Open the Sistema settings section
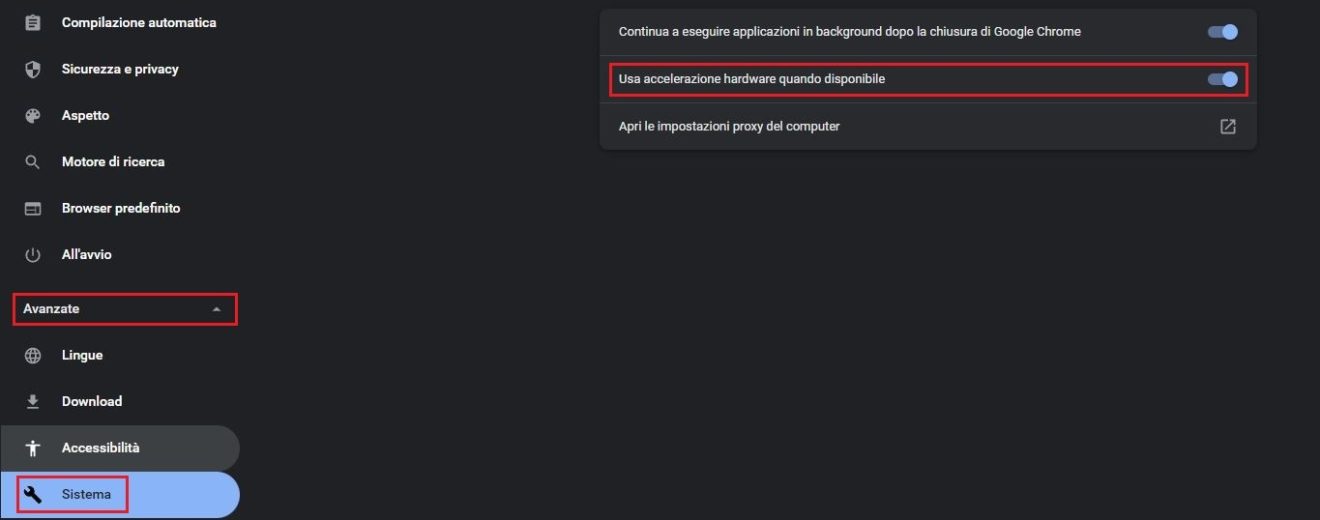 pyautogui.click(x=86, y=495)
